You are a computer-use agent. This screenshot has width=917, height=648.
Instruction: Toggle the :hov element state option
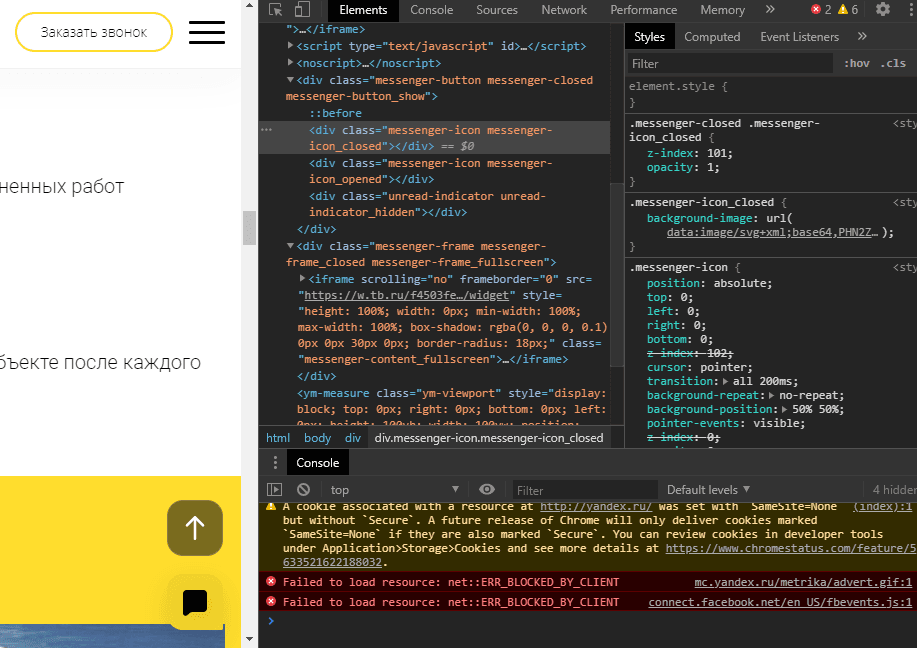pos(856,63)
